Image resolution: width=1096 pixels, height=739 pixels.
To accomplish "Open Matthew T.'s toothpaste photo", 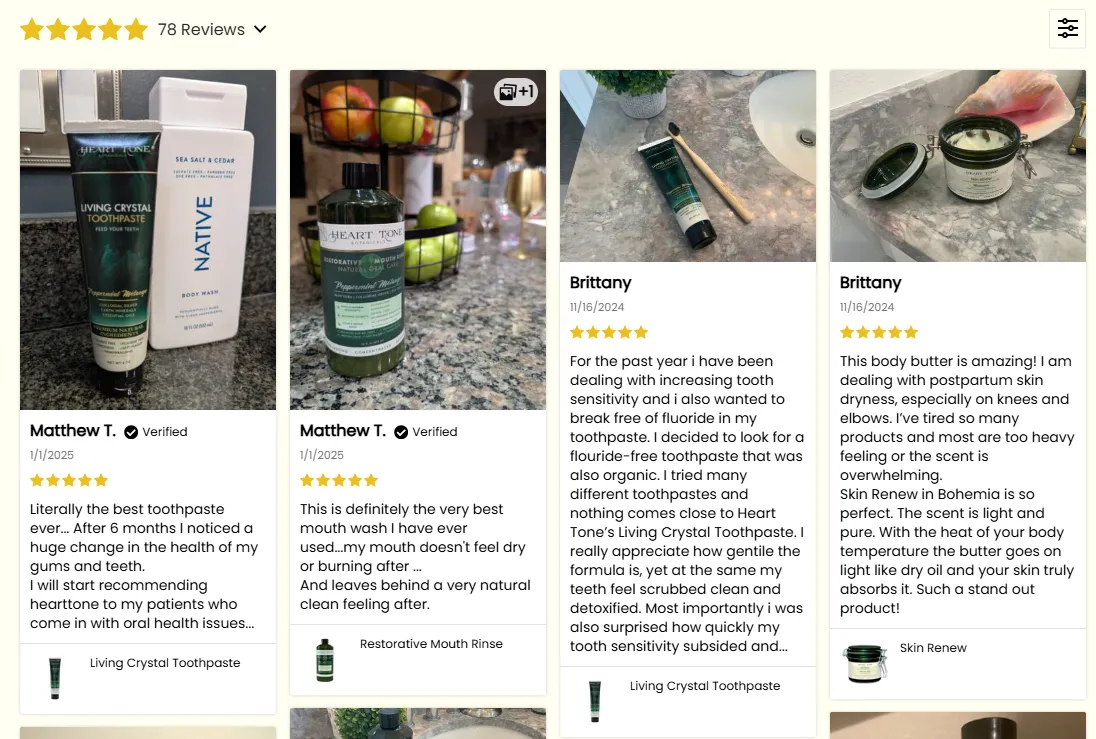I will 147,240.
